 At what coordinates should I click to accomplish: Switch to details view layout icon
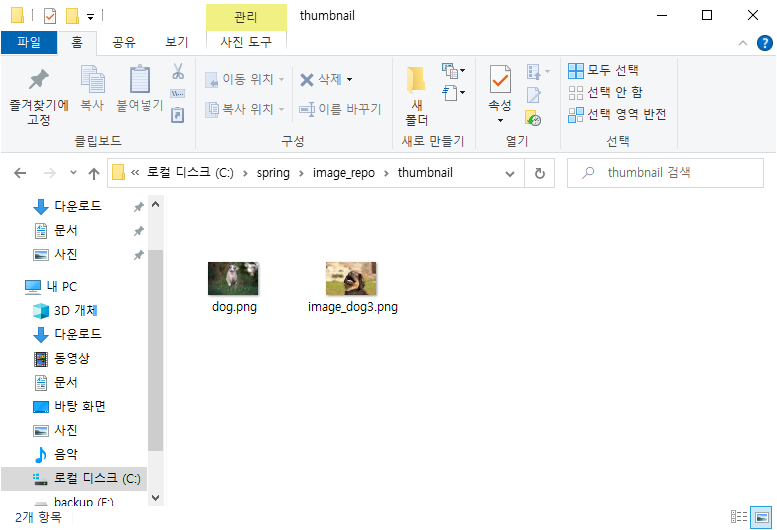(739, 517)
